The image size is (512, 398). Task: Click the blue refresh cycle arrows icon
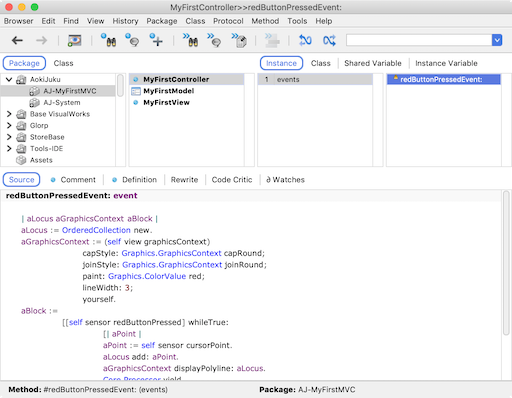(x=305, y=41)
